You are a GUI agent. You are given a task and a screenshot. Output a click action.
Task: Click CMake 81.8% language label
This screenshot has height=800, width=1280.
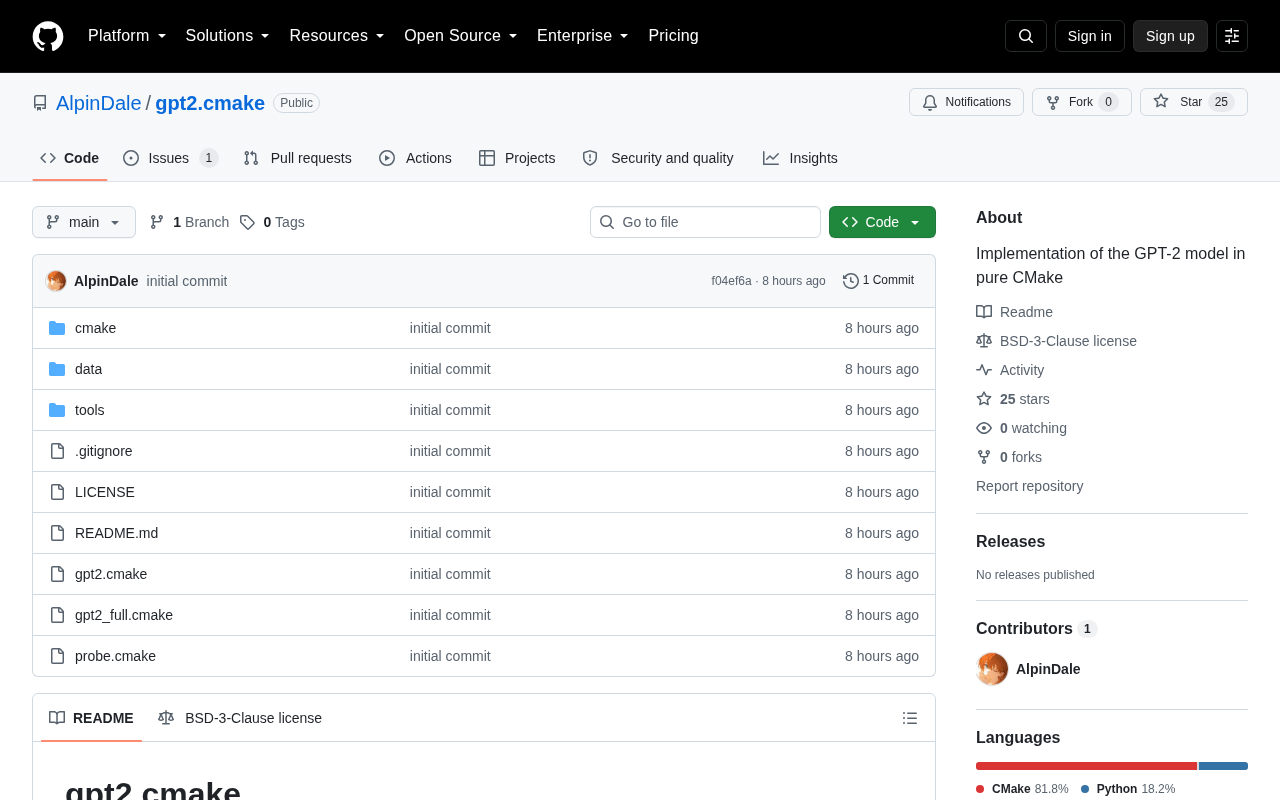pyautogui.click(x=1022, y=789)
